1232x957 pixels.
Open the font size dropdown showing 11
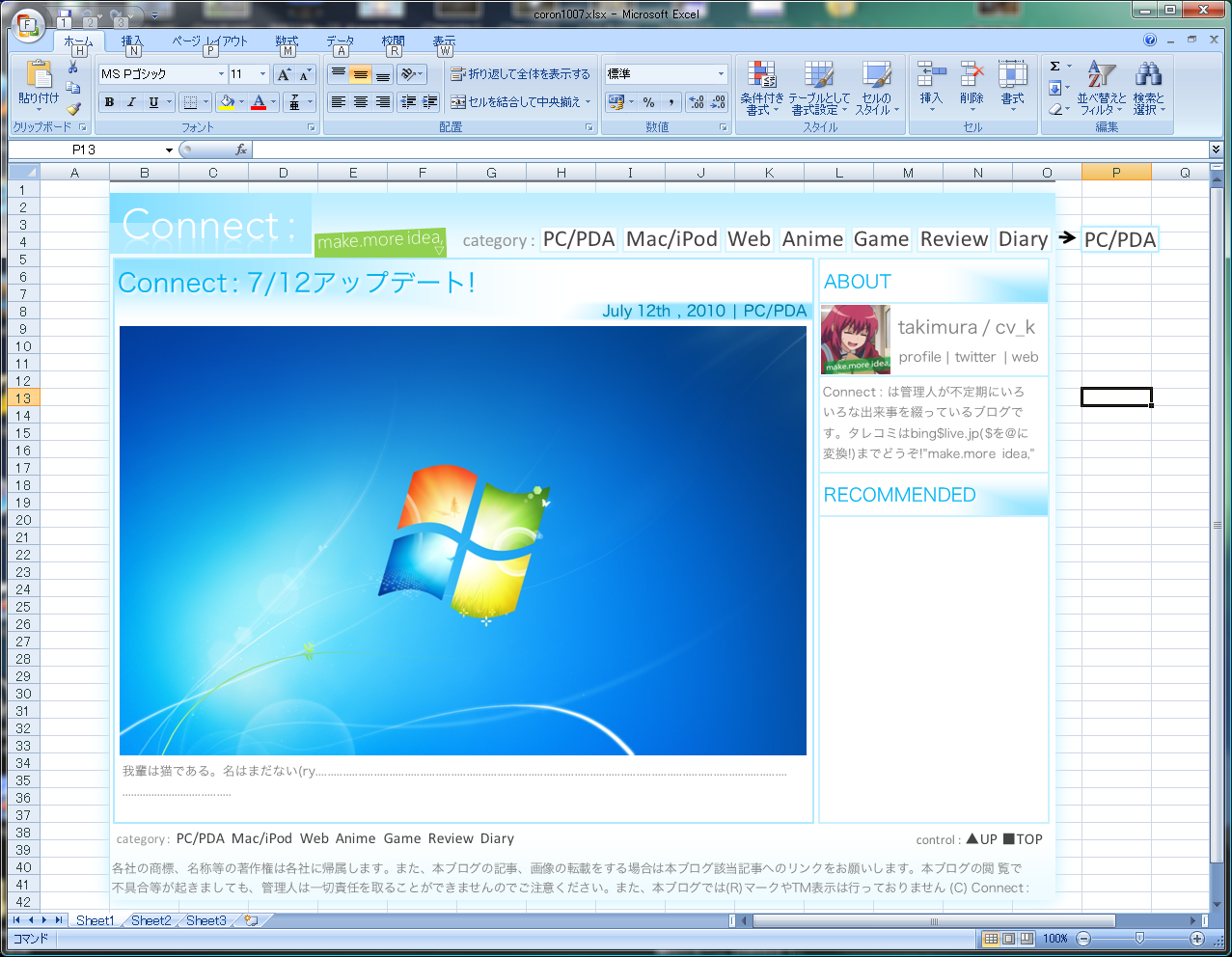click(x=262, y=74)
